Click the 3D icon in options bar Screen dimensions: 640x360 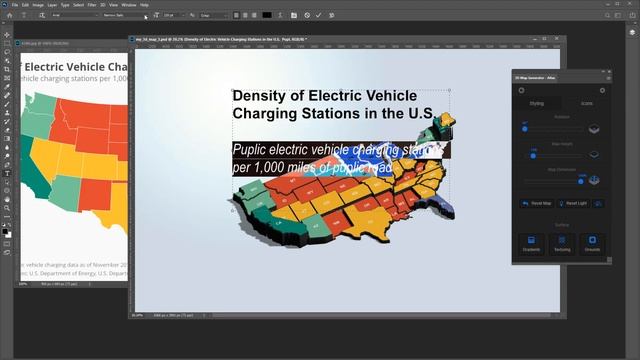(331, 15)
